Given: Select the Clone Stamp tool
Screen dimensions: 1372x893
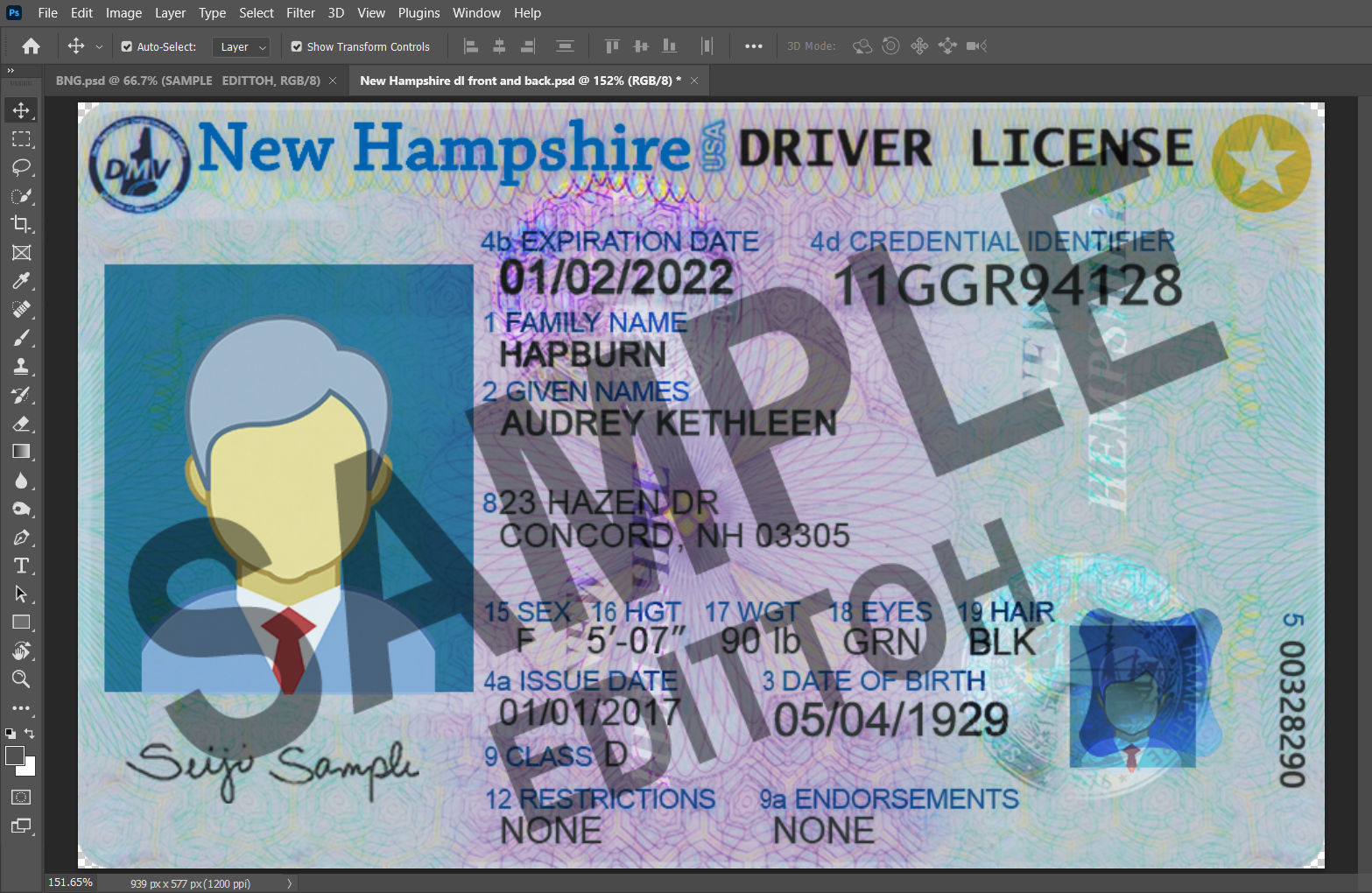Looking at the screenshot, I should click(21, 367).
